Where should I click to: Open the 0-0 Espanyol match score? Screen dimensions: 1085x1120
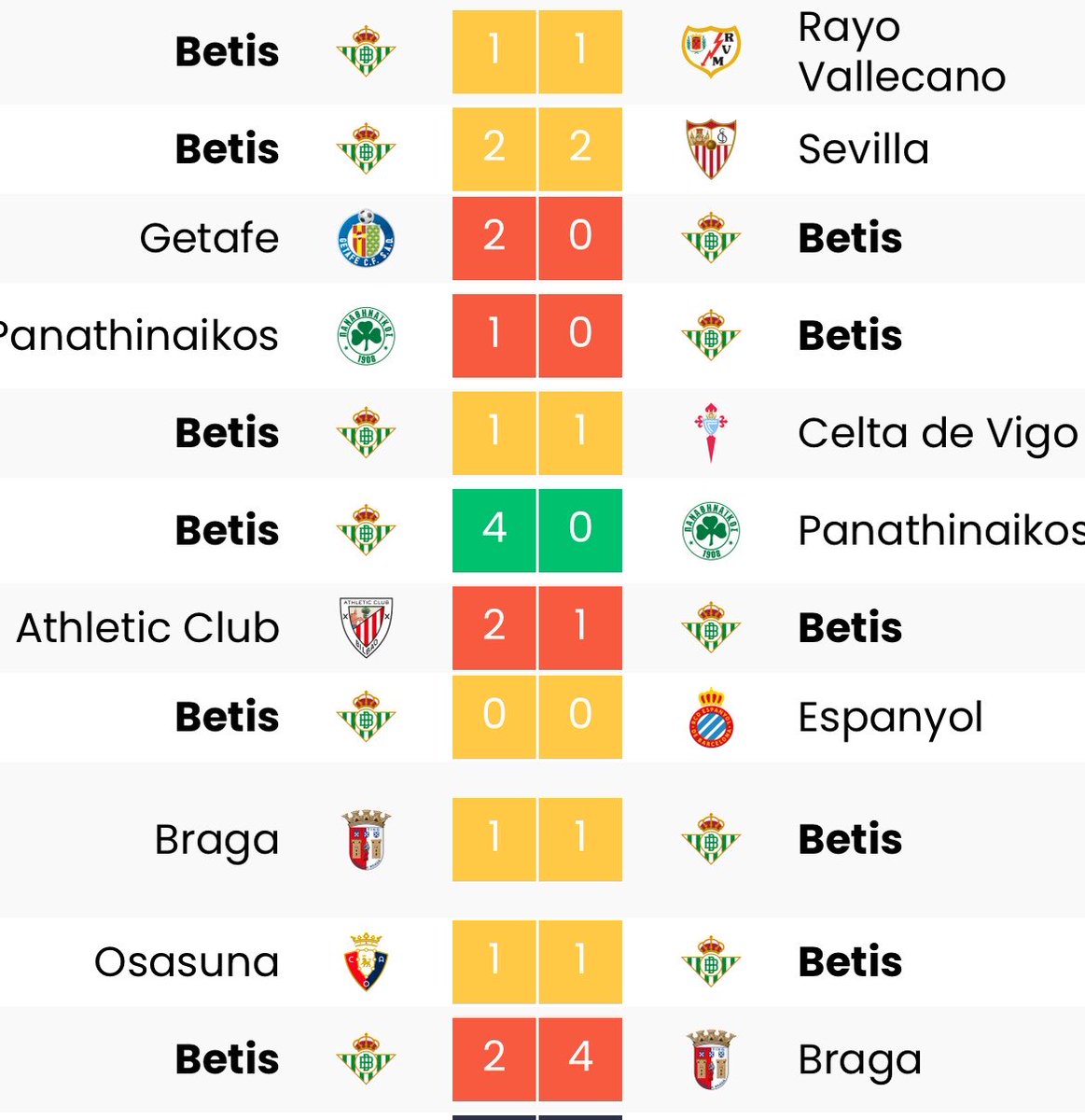[x=537, y=717]
